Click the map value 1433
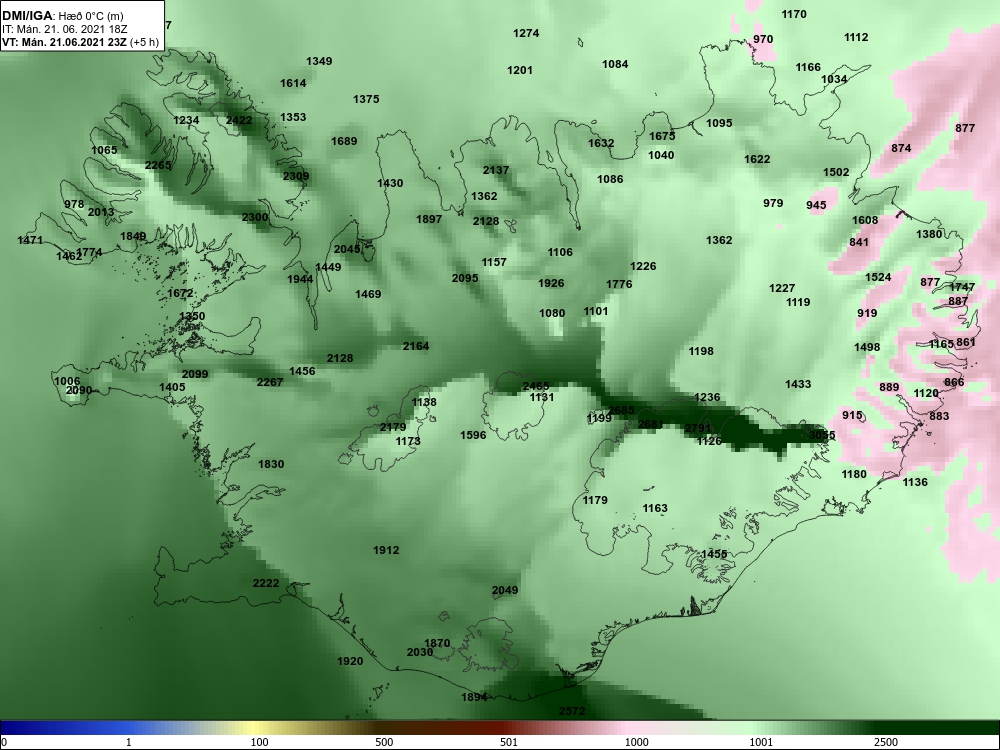 coord(798,383)
